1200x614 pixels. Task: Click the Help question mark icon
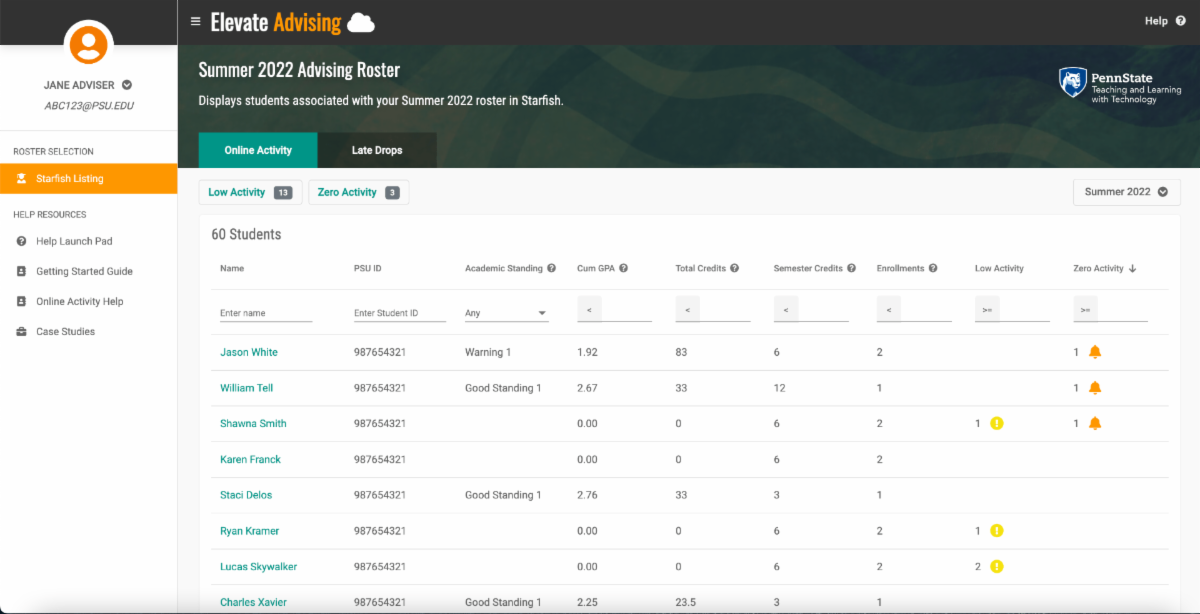tap(1181, 21)
